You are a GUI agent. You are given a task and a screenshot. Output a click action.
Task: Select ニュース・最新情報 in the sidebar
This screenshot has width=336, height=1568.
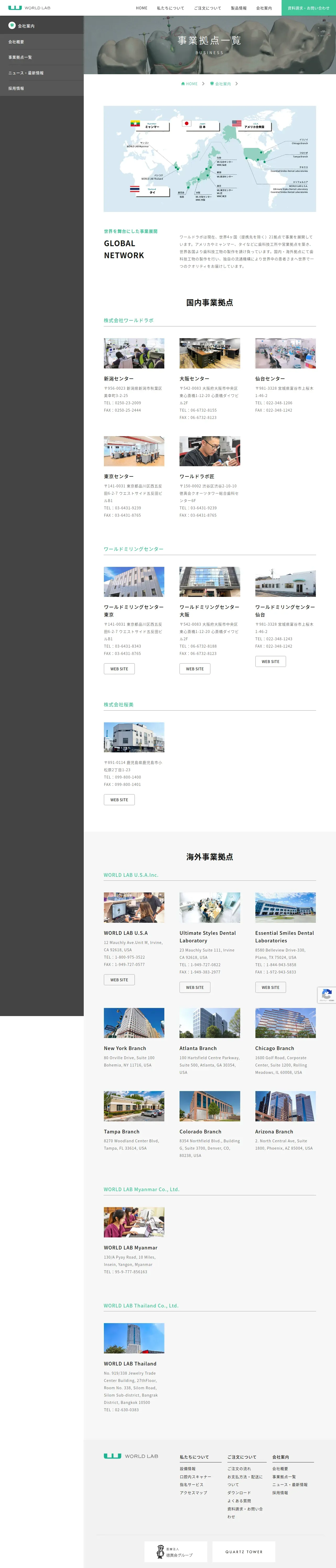(x=41, y=73)
